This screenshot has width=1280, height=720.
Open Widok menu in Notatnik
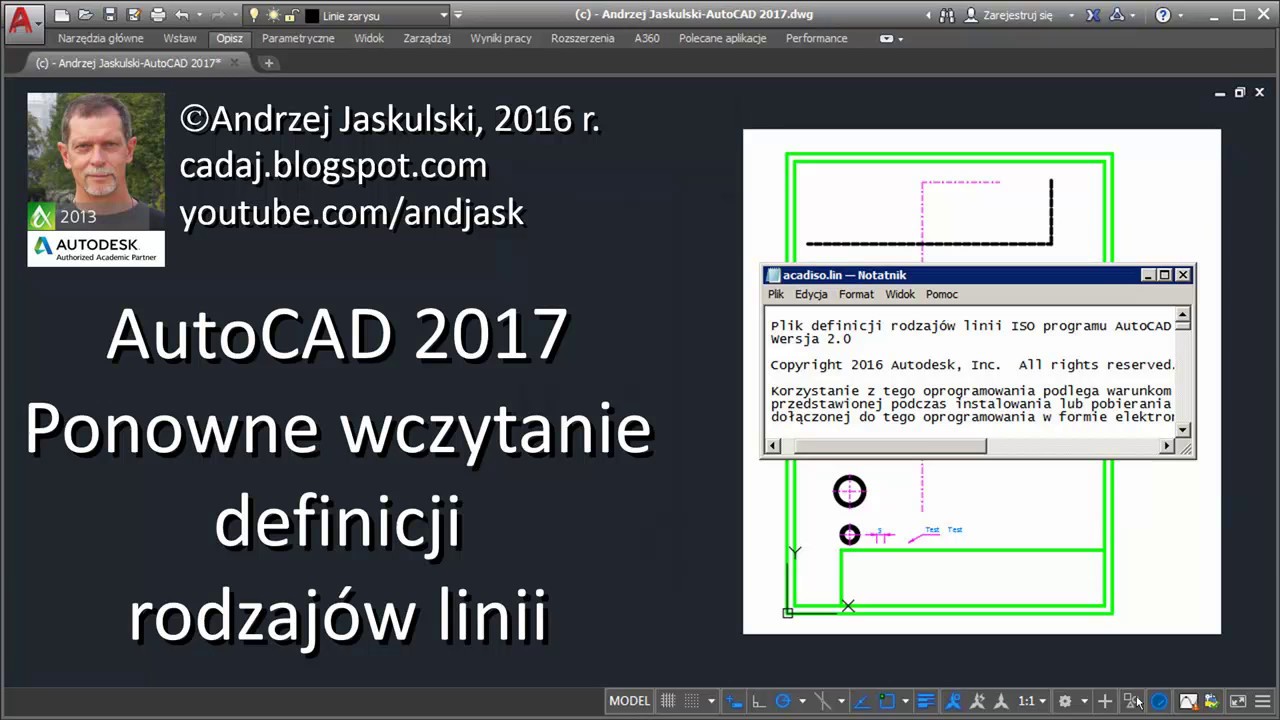click(900, 294)
